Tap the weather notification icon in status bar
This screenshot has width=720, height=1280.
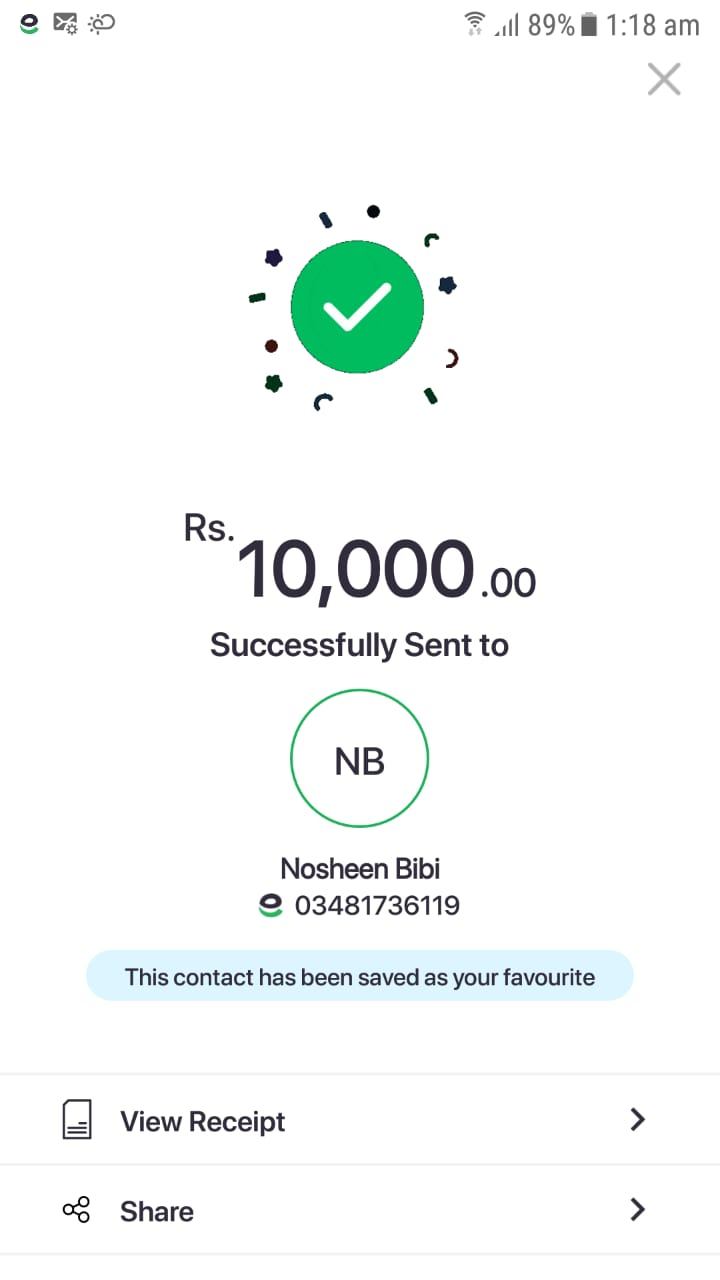click(102, 23)
